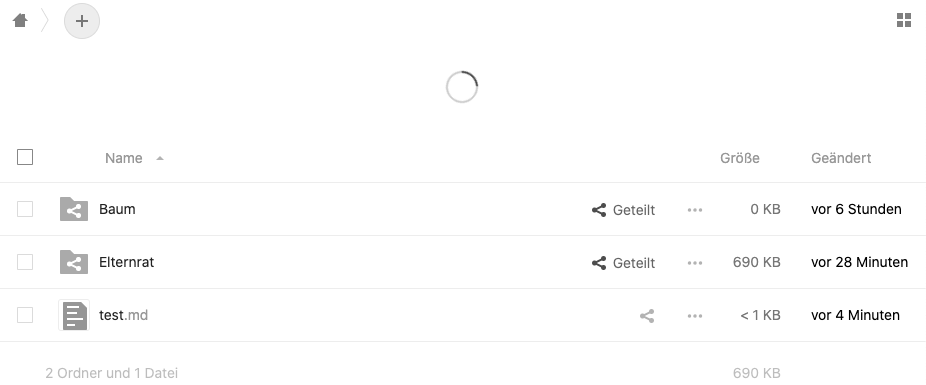Open the new file plus button
926x385 pixels.
click(82, 21)
